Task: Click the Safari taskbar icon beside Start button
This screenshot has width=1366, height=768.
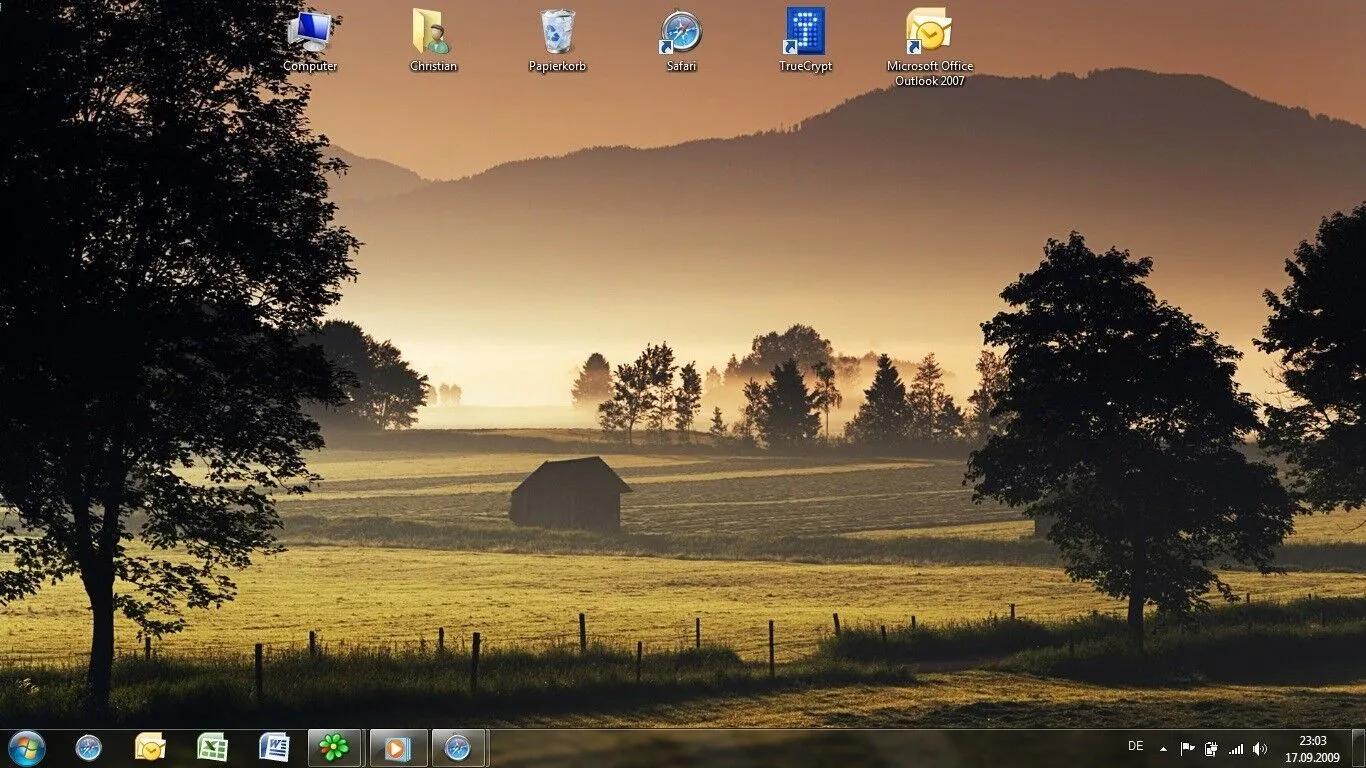Action: pos(89,747)
